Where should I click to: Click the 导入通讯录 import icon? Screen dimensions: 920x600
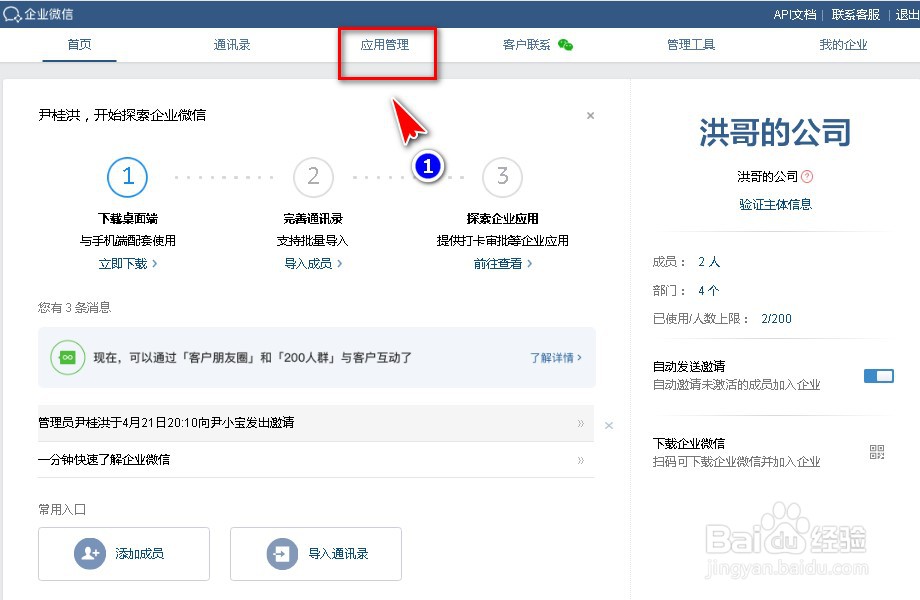[x=282, y=554]
